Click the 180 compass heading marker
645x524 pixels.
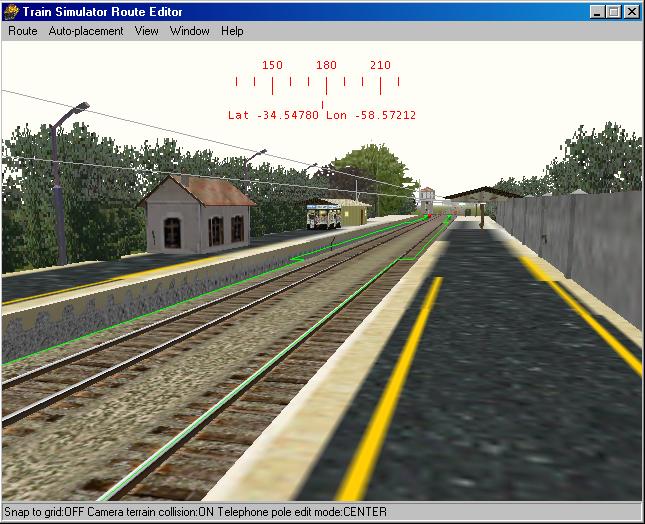point(326,66)
